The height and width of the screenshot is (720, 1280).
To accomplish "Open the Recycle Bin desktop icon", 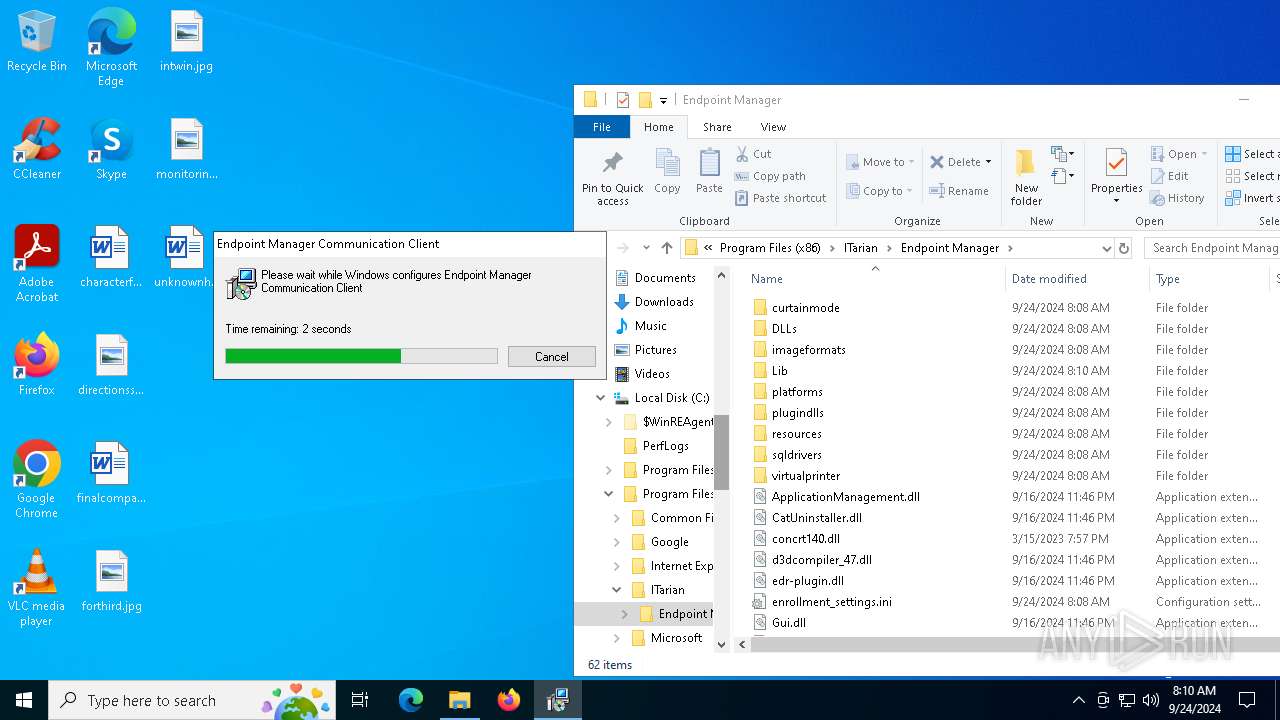I will [37, 41].
